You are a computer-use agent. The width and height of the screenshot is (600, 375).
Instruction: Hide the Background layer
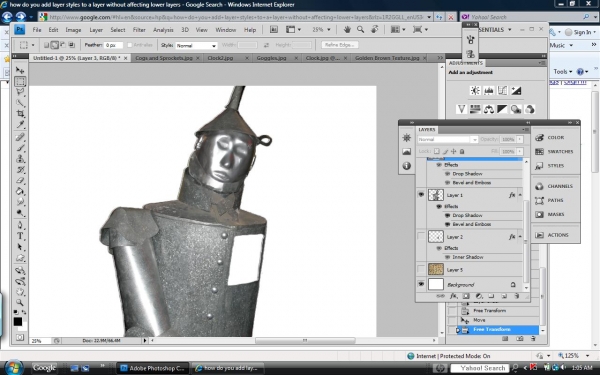pyautogui.click(x=421, y=284)
